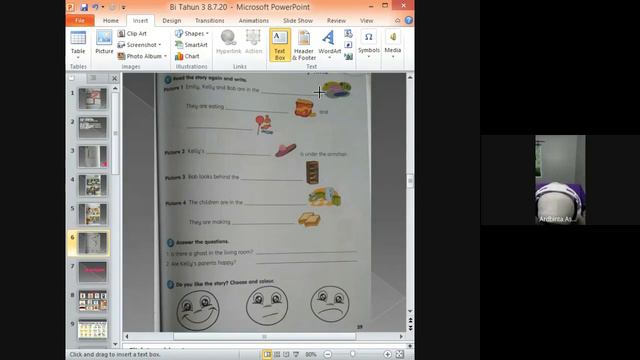The image size is (640, 360).
Task: Click horizontal scrollbar right arrow
Action: [x=401, y=336]
